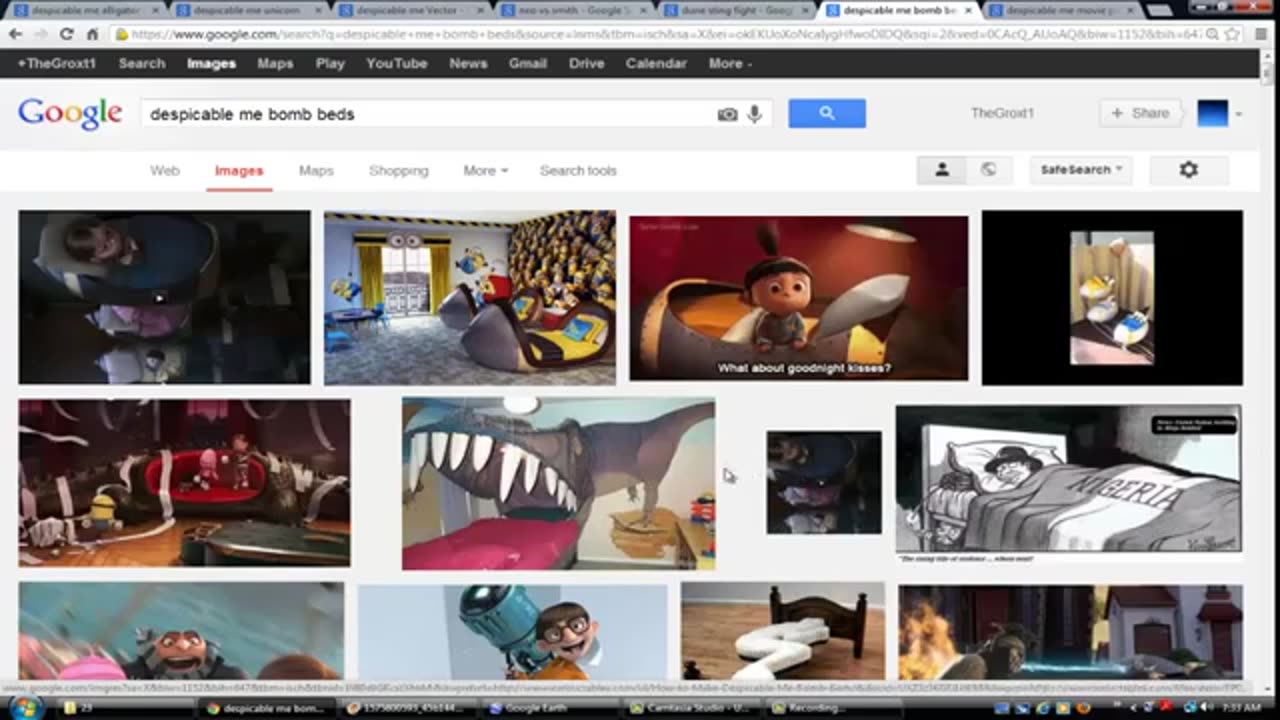Start voice search with microphone icon
Screen dimensions: 1280x720
(x=754, y=114)
